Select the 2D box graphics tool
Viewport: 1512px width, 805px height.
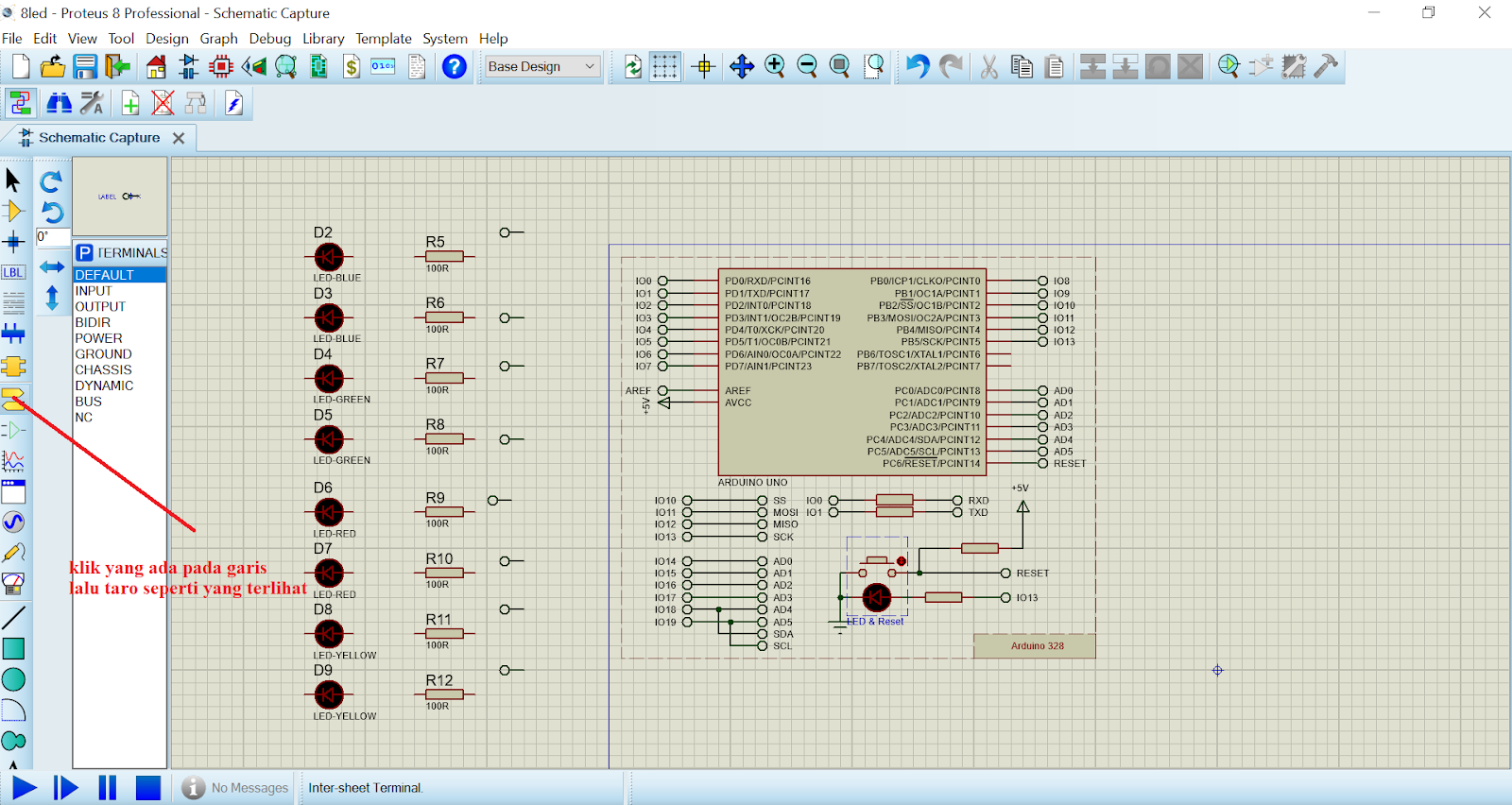[13, 648]
